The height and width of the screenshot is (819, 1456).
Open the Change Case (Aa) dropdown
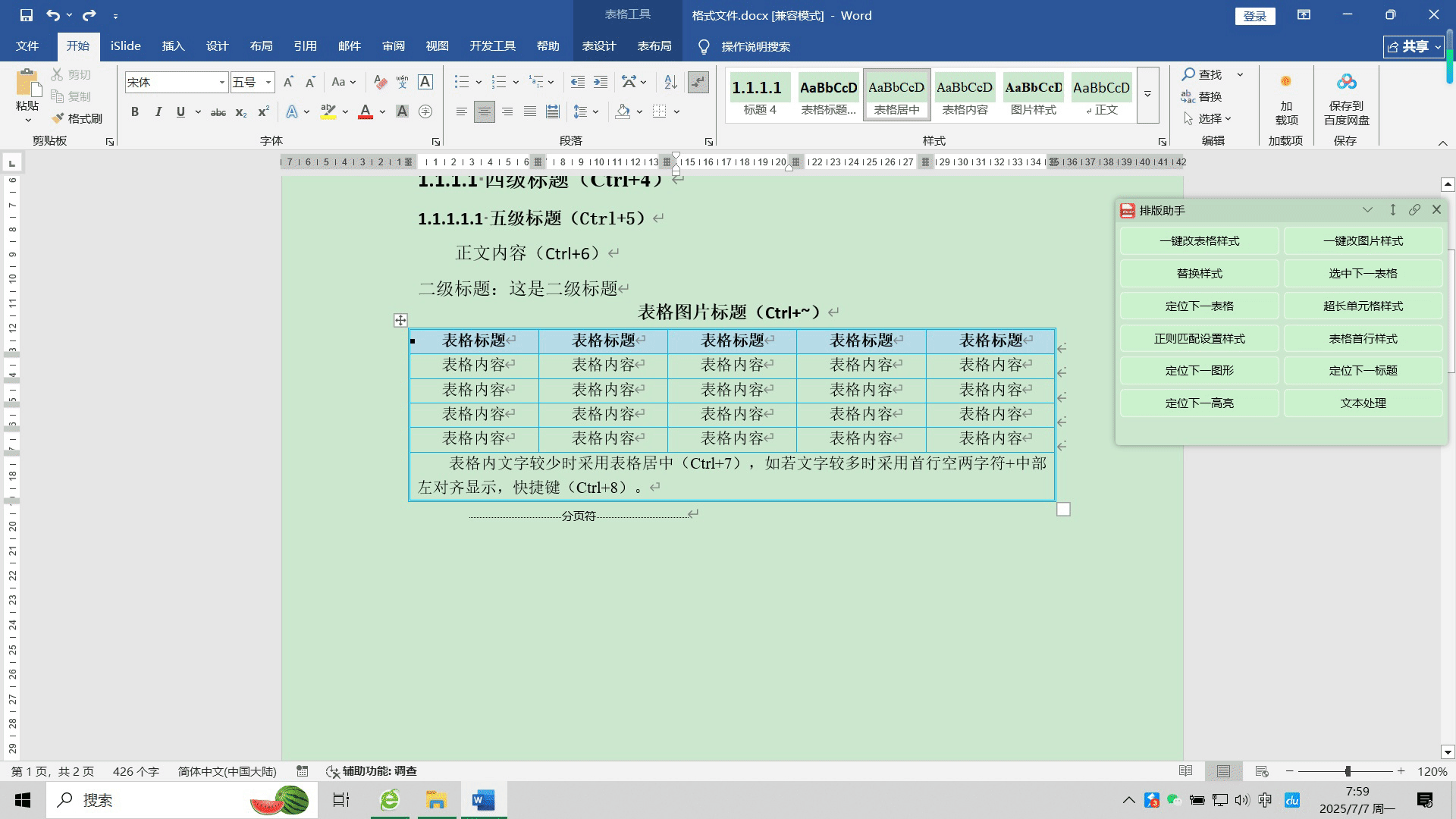point(344,82)
